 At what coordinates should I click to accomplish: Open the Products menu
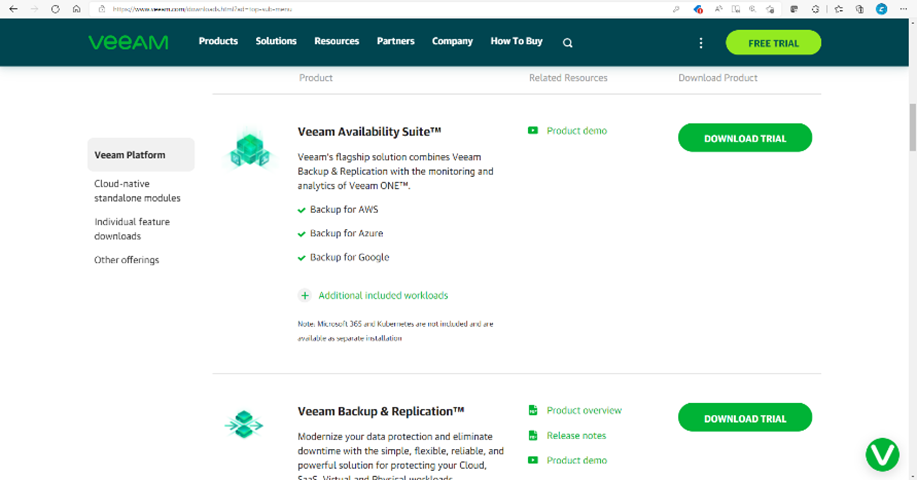coord(218,41)
